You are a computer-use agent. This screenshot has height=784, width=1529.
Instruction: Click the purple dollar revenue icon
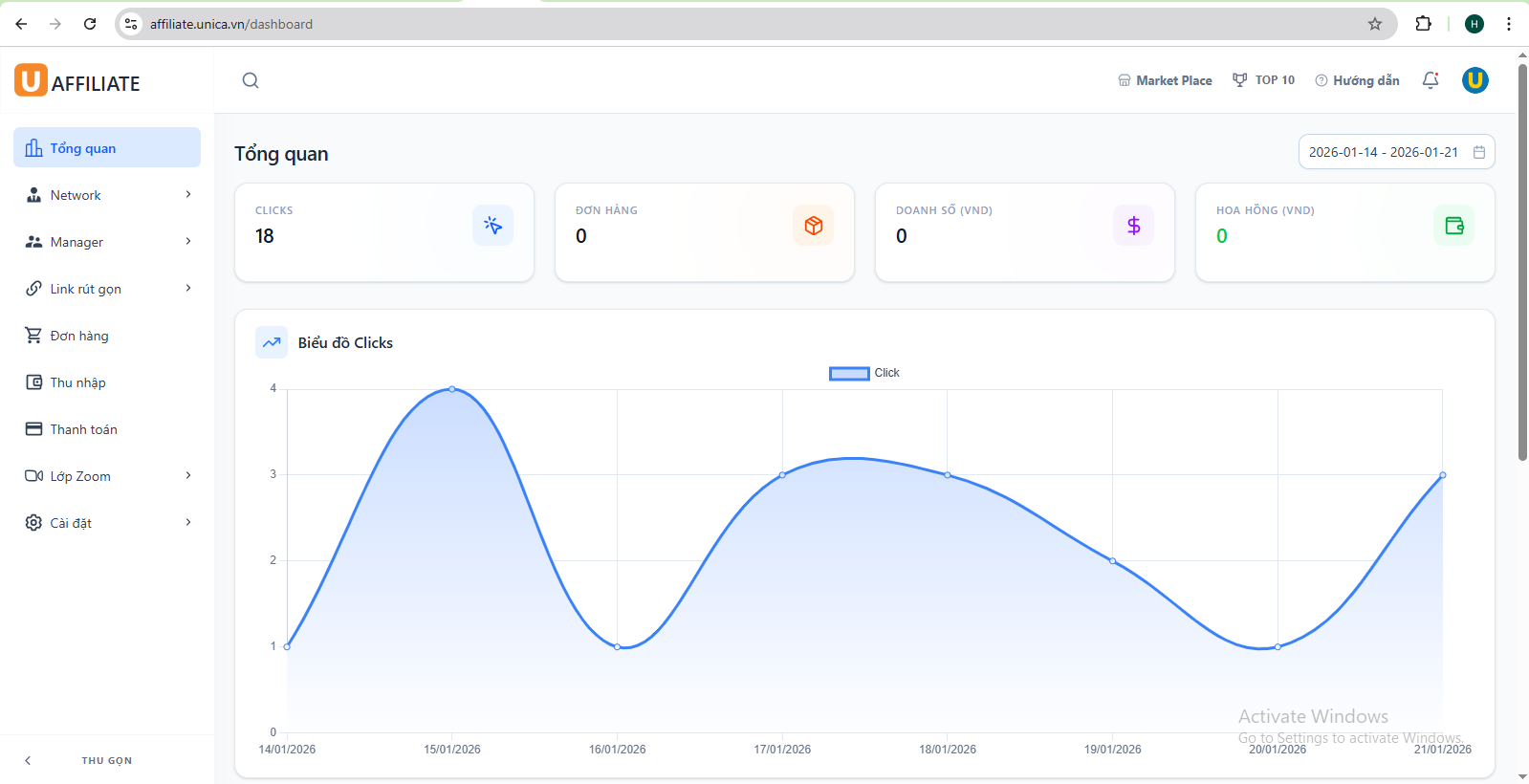[1133, 226]
